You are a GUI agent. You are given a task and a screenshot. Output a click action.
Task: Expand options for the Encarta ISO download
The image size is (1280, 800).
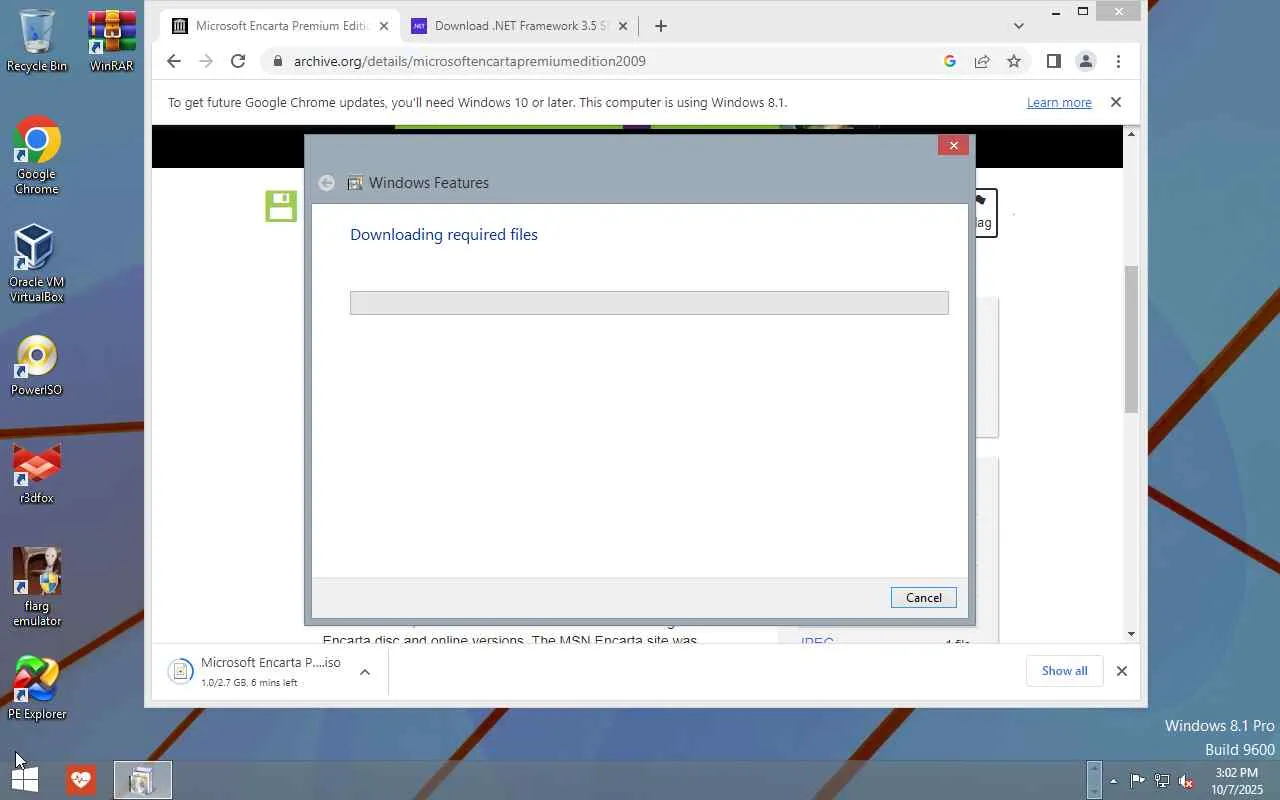[365, 672]
